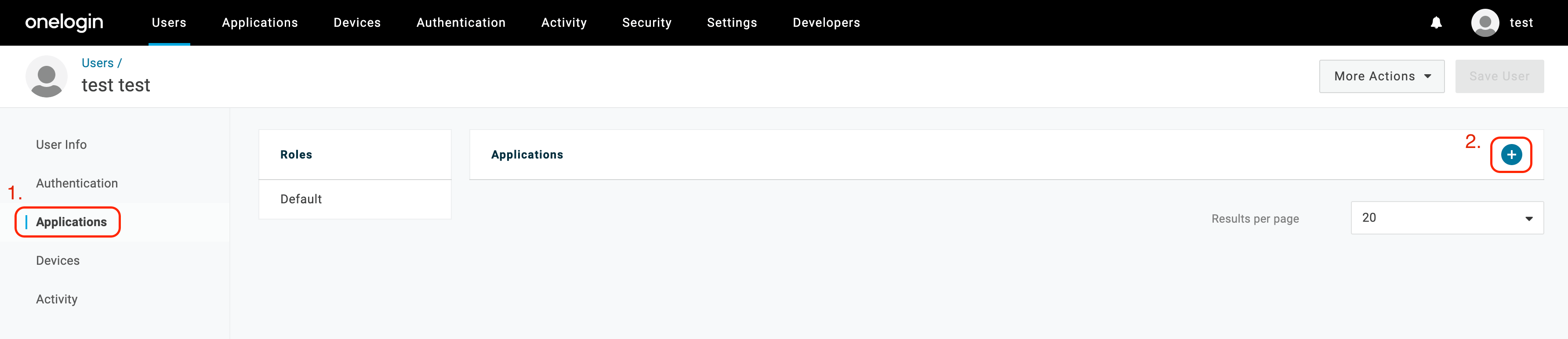The image size is (1568, 339).
Task: Expand the More Actions dropdown
Action: point(1382,76)
